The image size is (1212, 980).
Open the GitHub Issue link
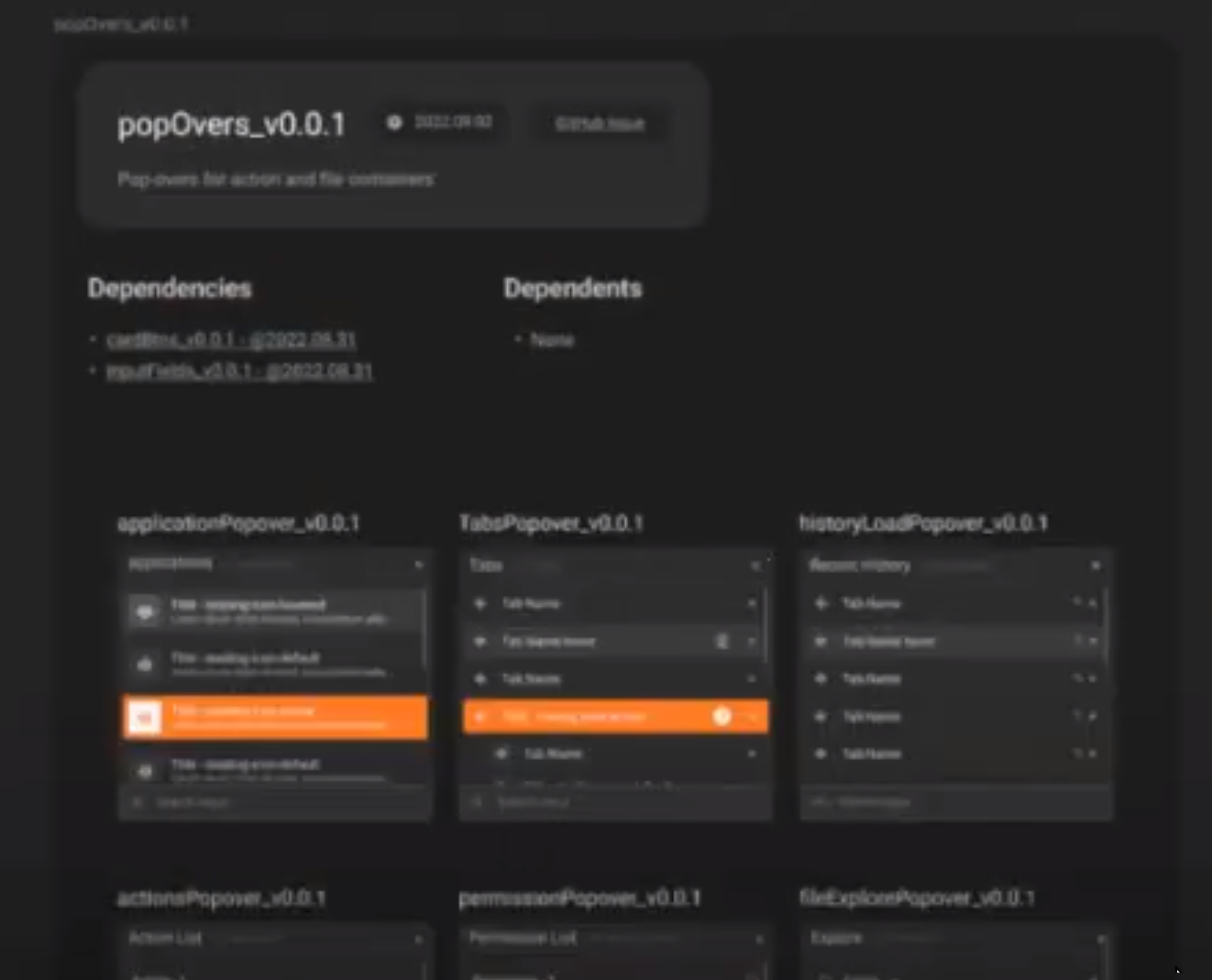coord(600,123)
